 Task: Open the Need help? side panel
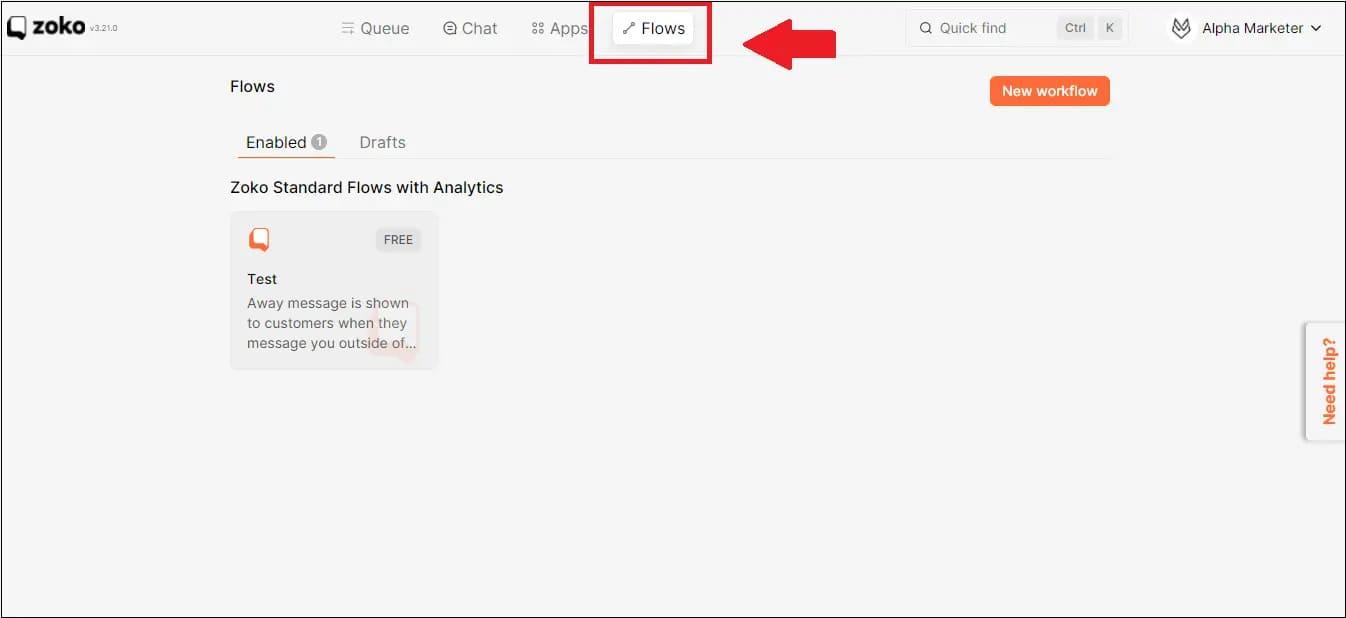(1328, 381)
